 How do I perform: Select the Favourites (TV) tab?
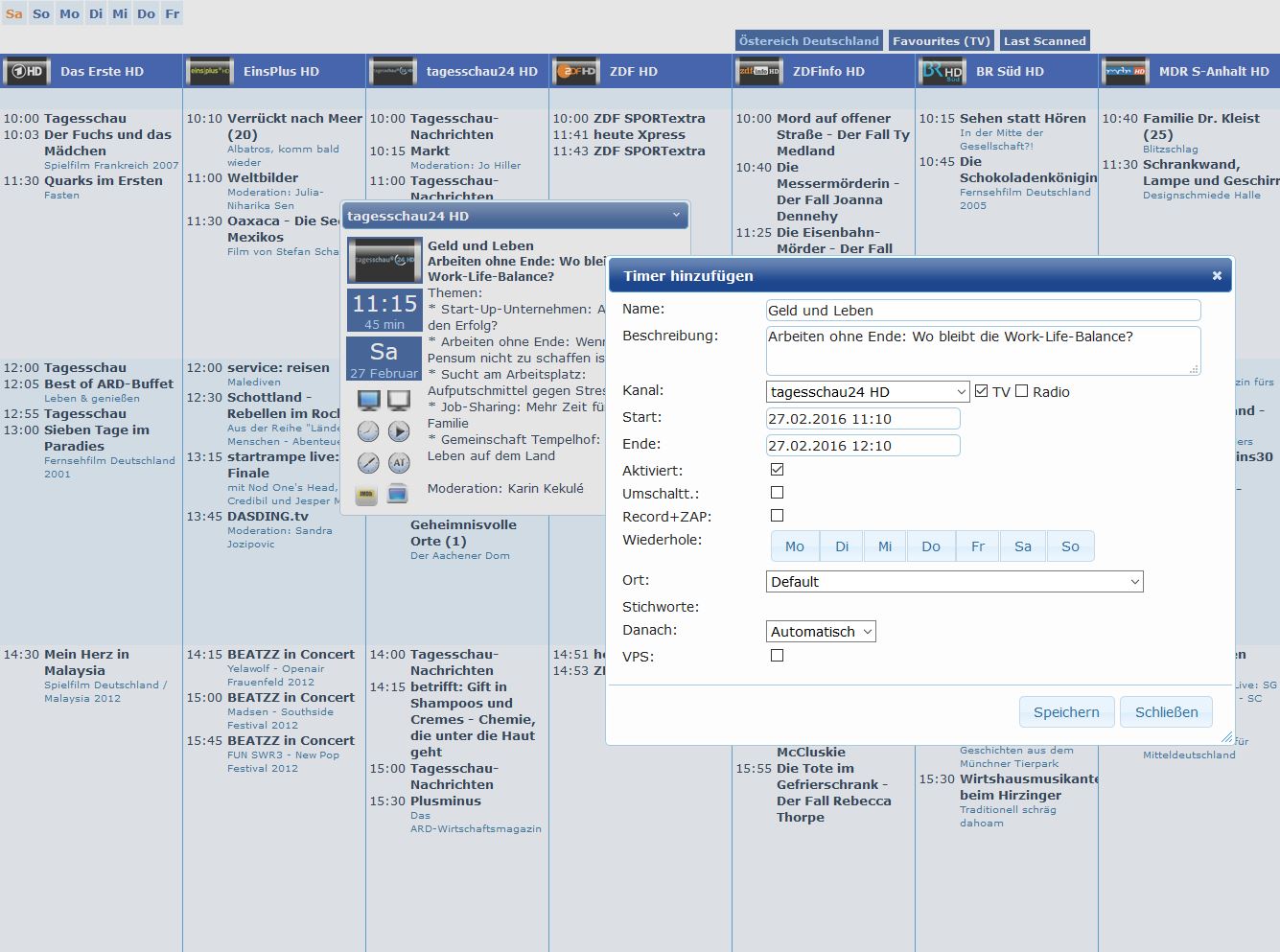tap(941, 41)
